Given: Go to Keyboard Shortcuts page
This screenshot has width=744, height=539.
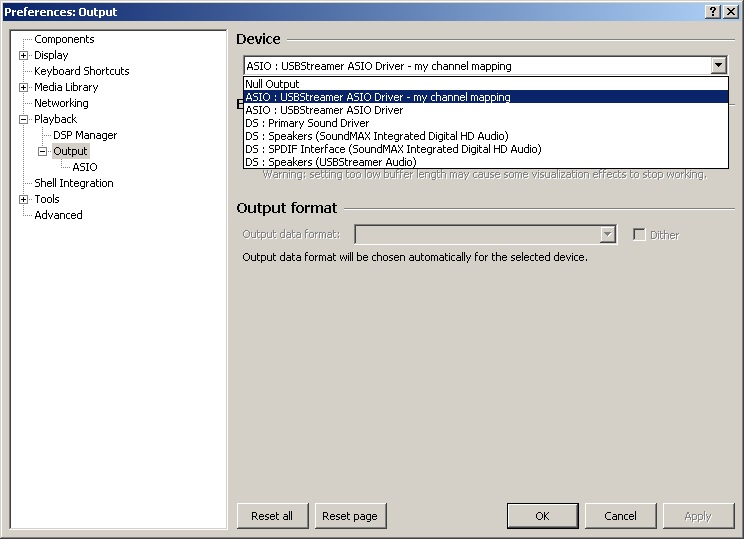Looking at the screenshot, I should [x=81, y=71].
